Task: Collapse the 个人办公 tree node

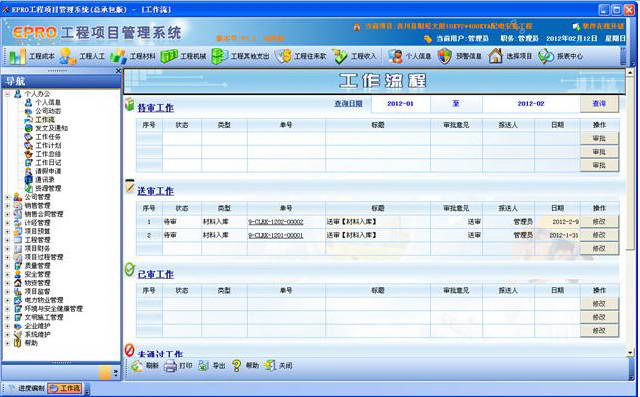Action: [x=7, y=94]
